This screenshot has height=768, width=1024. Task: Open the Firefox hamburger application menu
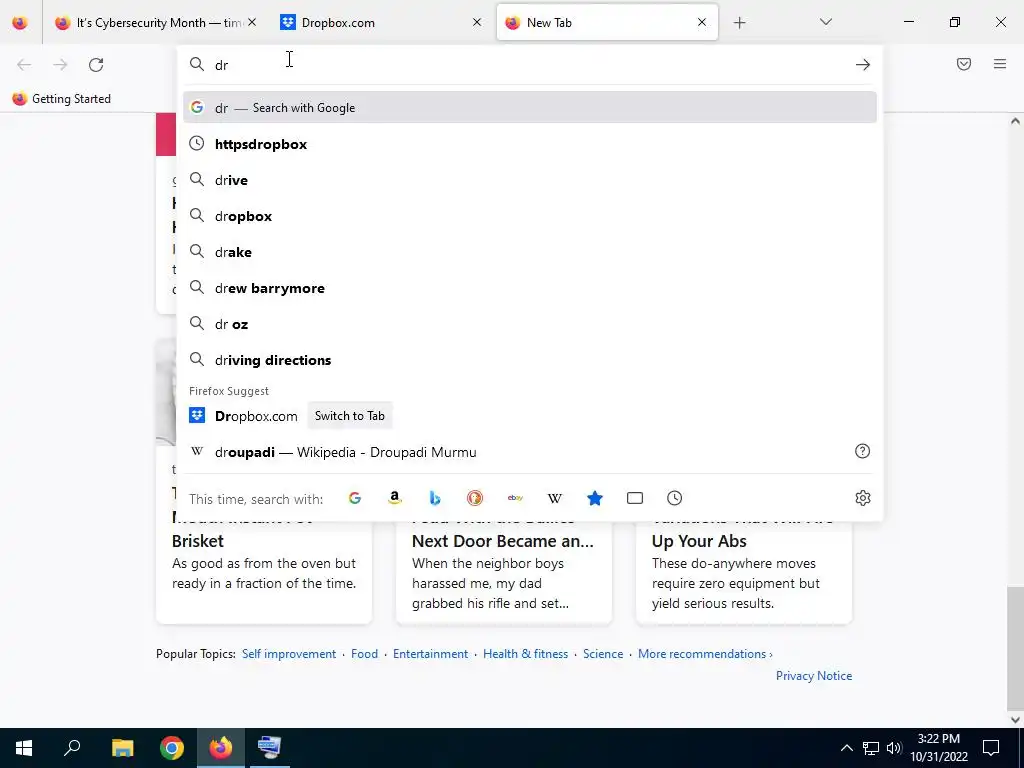(1000, 64)
